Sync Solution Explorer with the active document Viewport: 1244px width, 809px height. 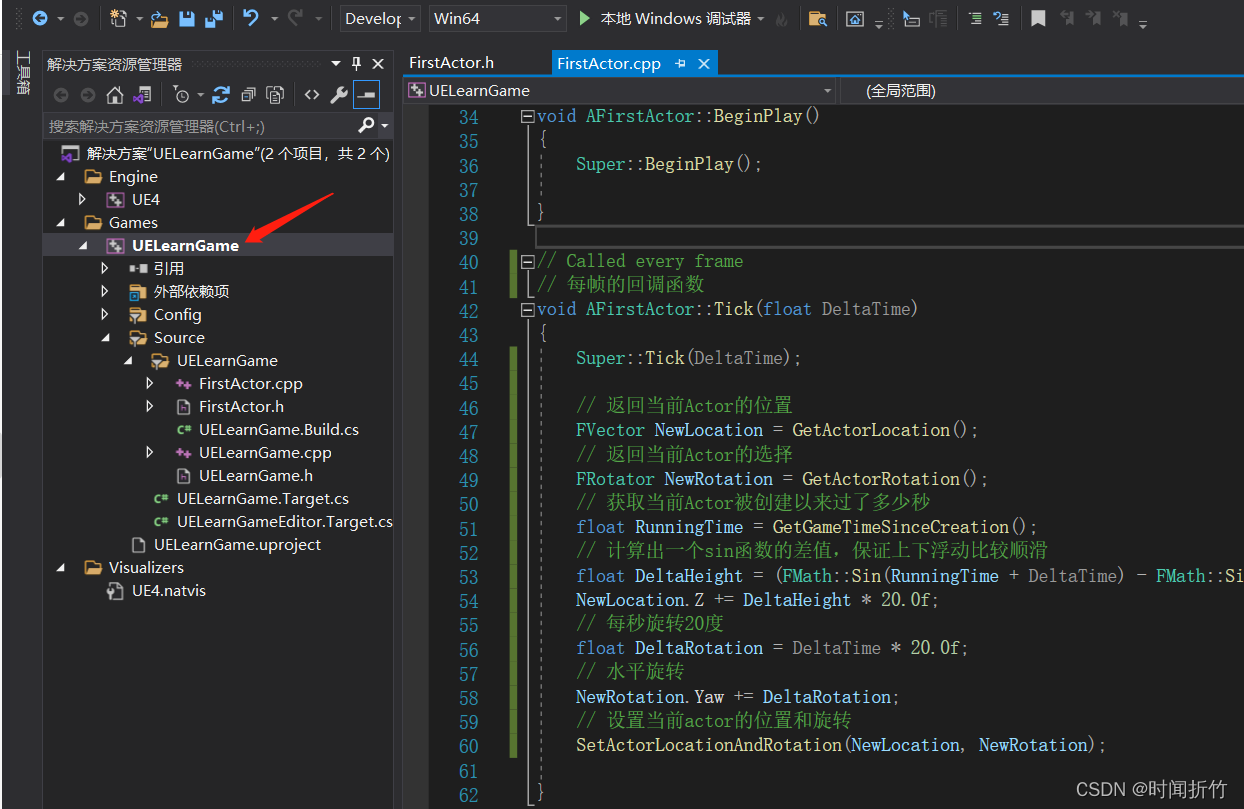coord(221,95)
